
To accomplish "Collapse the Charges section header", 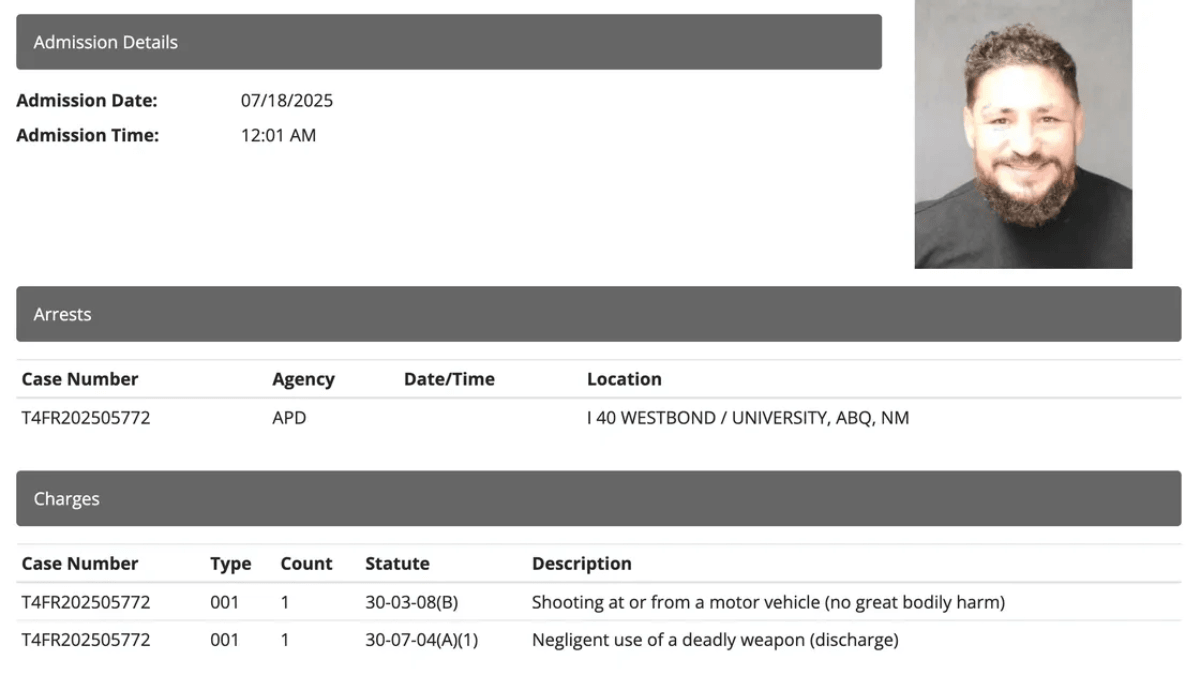I will pos(598,499).
